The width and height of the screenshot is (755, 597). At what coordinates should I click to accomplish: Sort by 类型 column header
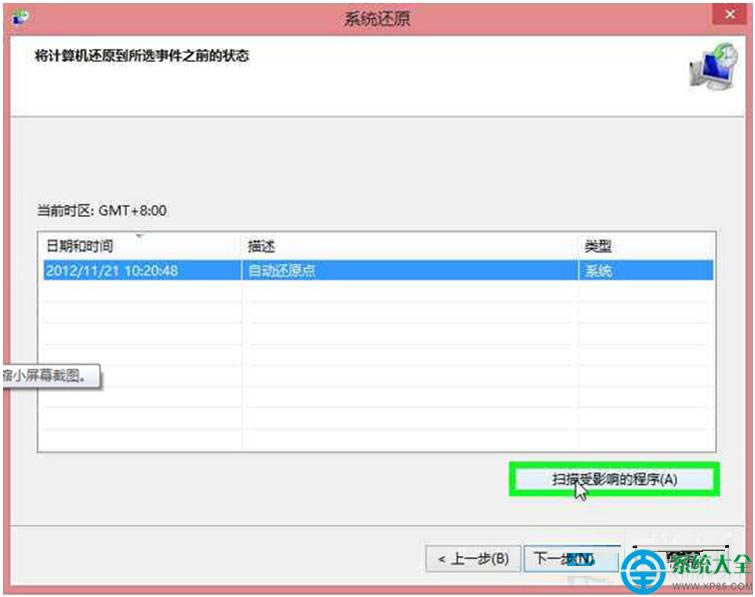[645, 246]
